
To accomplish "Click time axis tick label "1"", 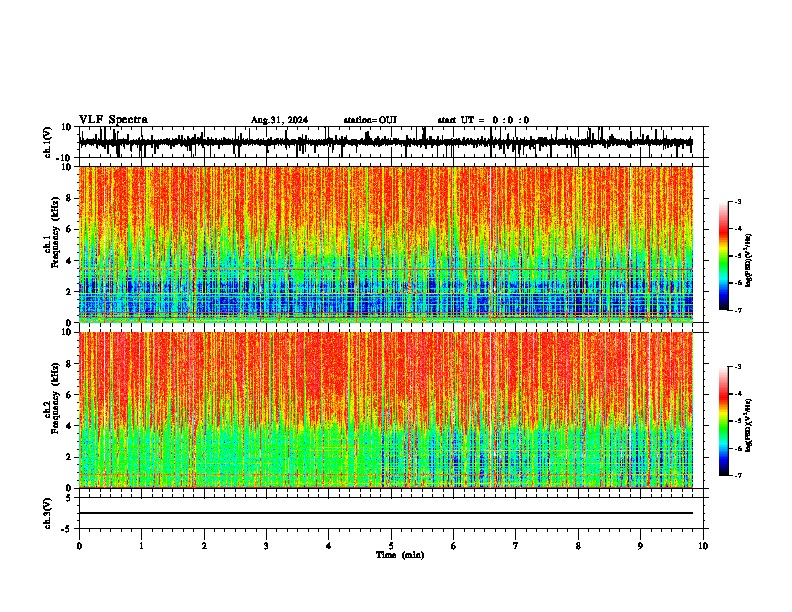I will point(141,546).
